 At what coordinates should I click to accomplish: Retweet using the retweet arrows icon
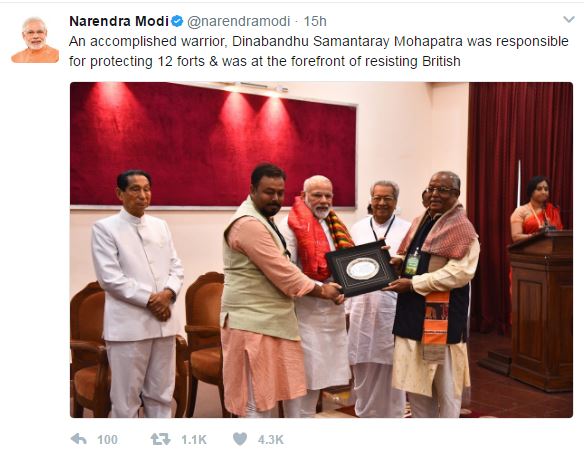160,439
